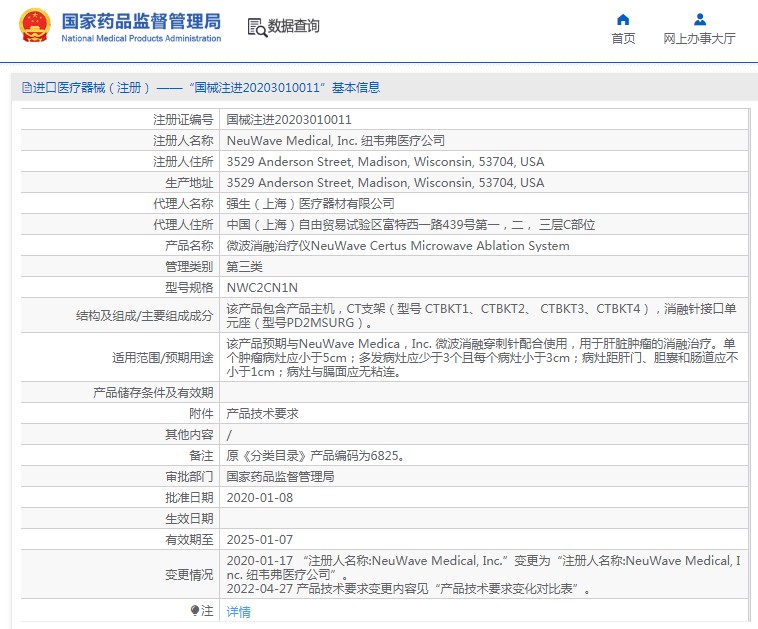Click the 有效期至 row label
The image size is (758, 629).
coord(189,540)
